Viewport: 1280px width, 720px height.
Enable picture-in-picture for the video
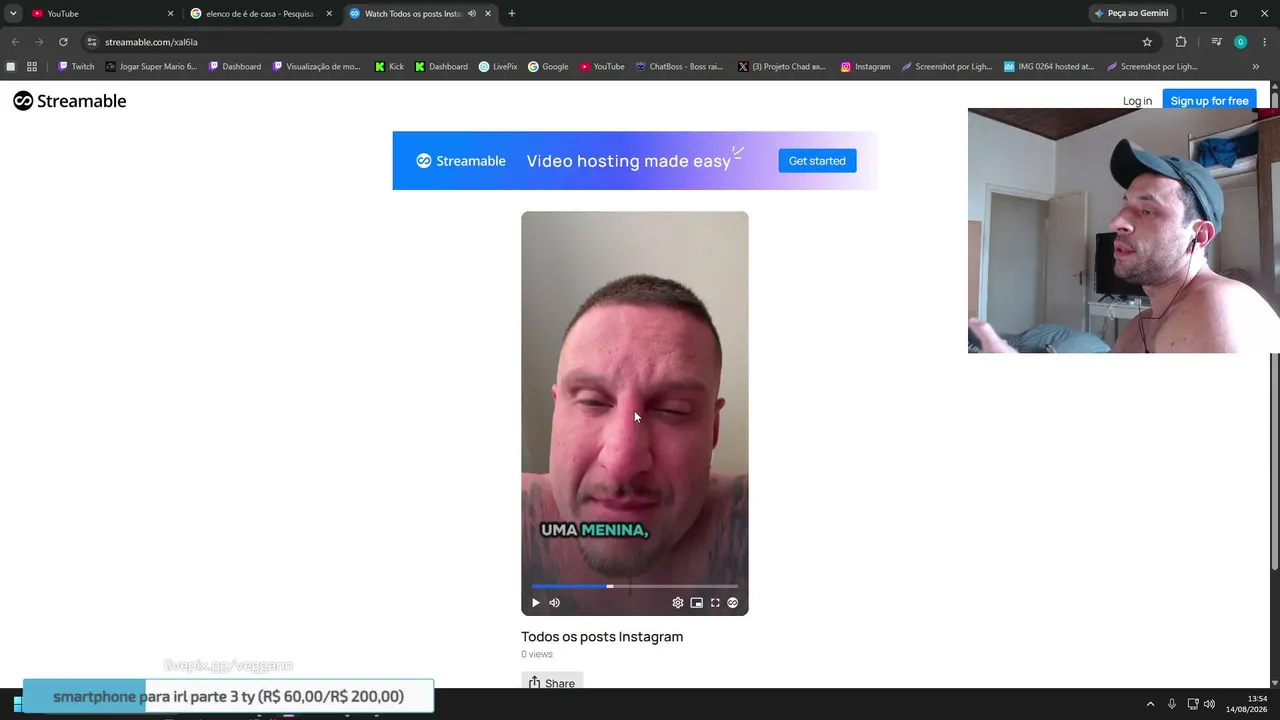coord(696,603)
